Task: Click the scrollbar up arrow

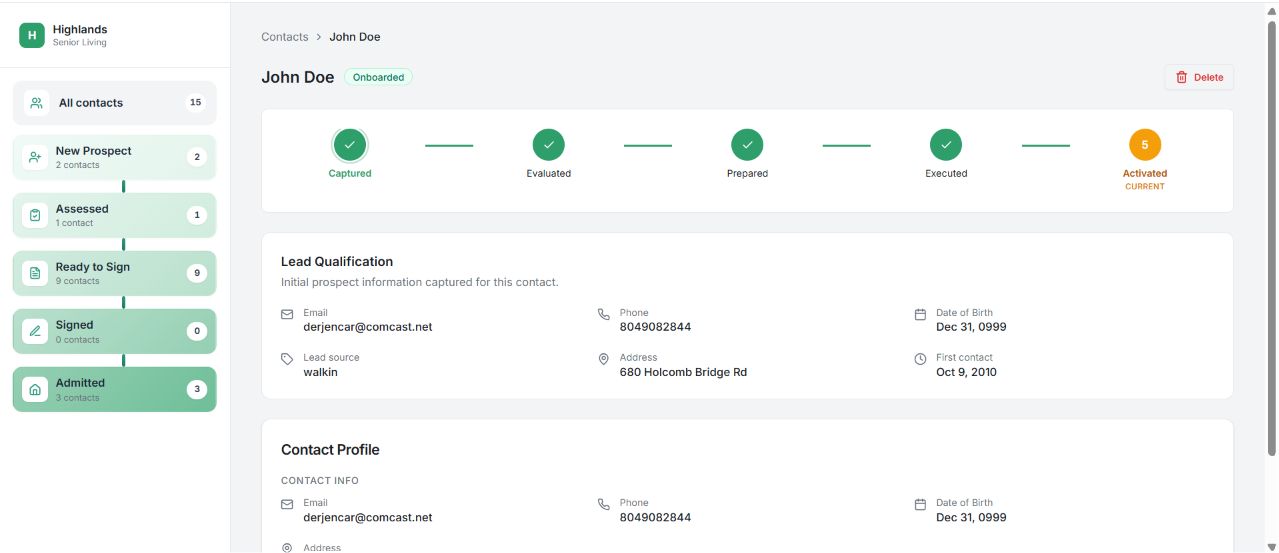Action: click(x=1272, y=9)
